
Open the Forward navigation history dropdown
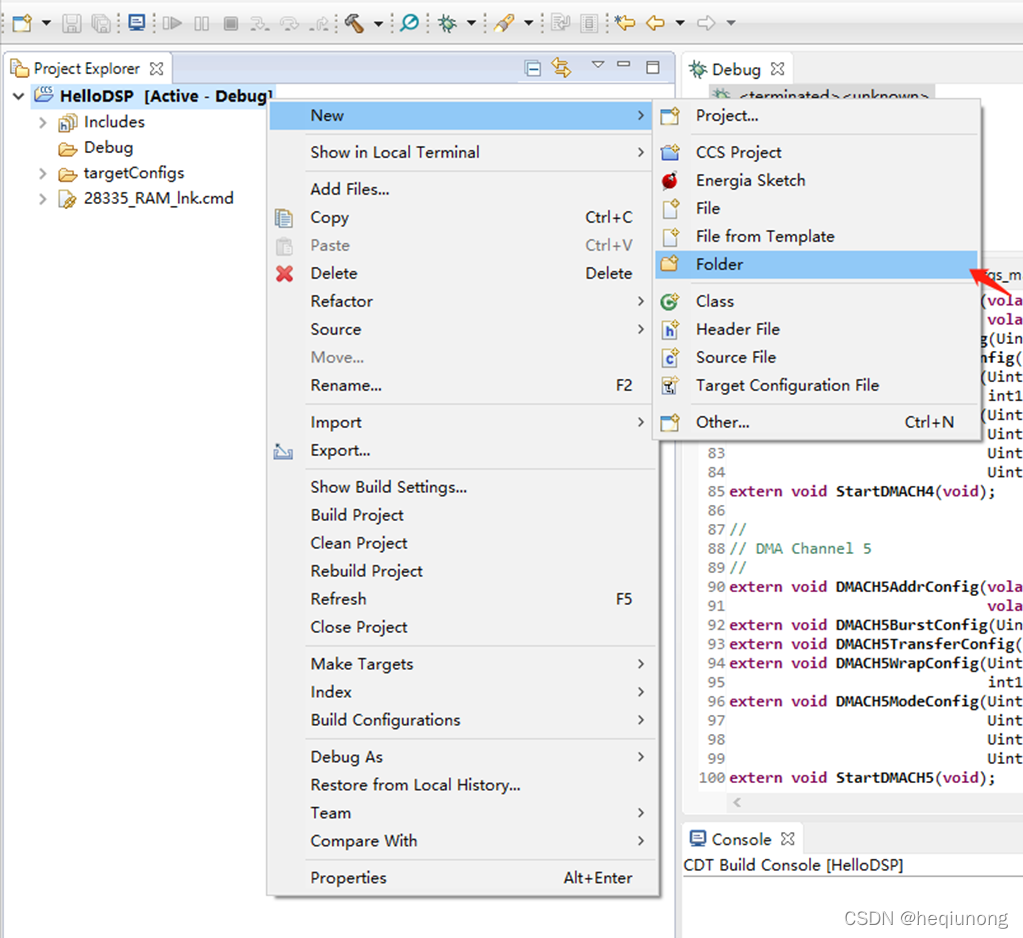(731, 23)
